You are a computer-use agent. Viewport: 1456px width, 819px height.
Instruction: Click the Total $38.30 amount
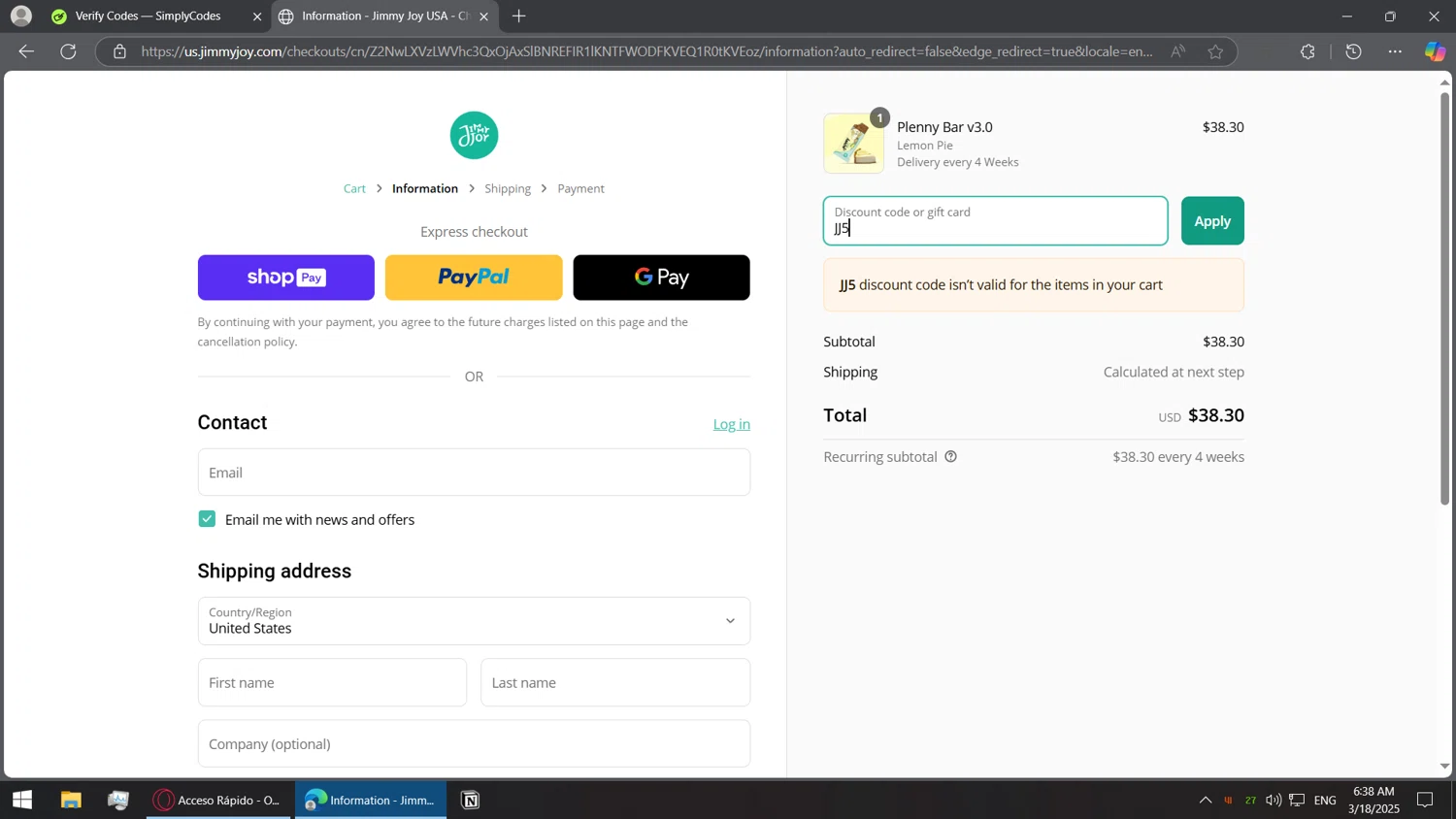1216,415
